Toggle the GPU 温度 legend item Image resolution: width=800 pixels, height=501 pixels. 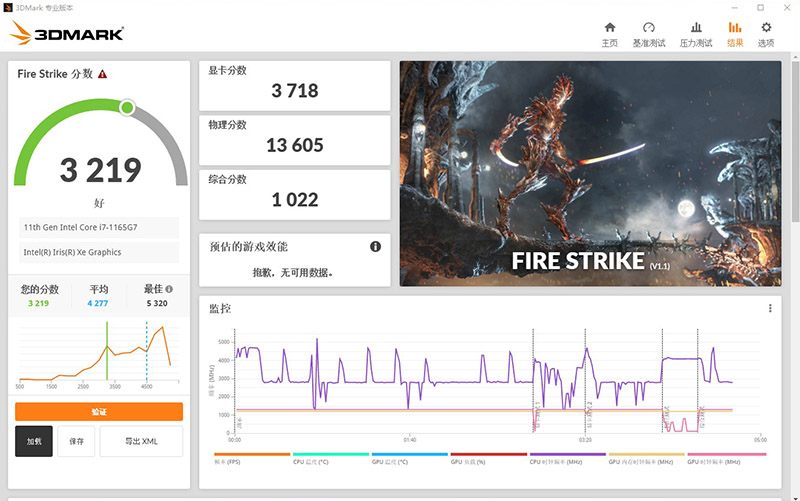click(x=410, y=458)
